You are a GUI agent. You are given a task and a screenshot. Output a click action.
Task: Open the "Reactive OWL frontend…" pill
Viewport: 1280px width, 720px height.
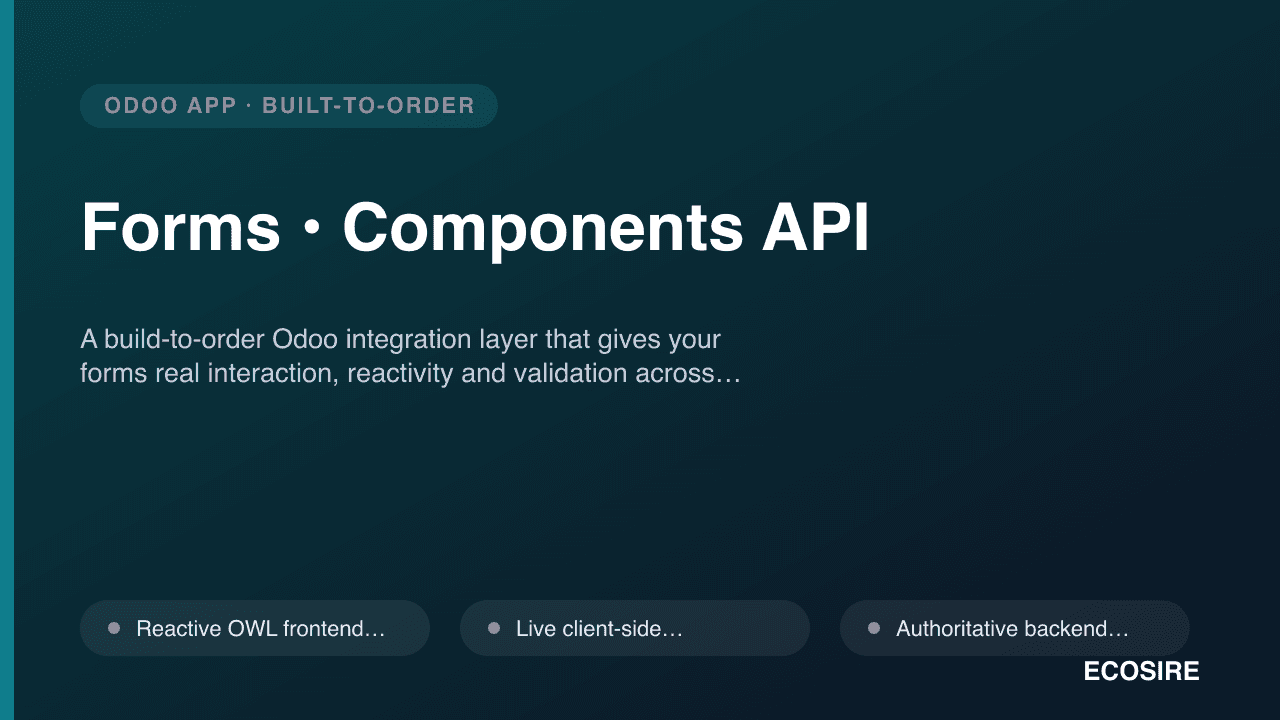pyautogui.click(x=255, y=628)
